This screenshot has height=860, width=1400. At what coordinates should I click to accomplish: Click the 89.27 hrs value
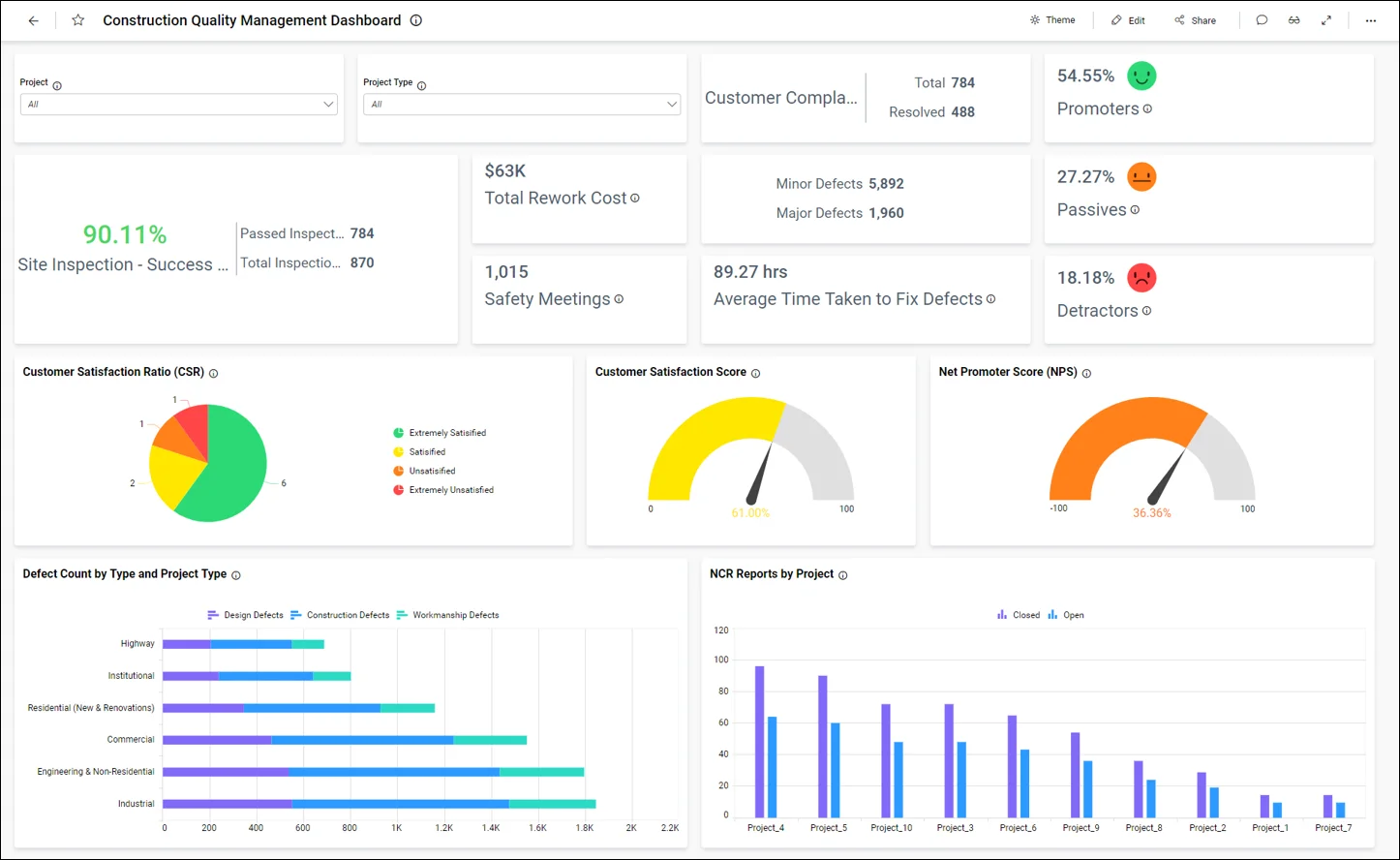(750, 272)
